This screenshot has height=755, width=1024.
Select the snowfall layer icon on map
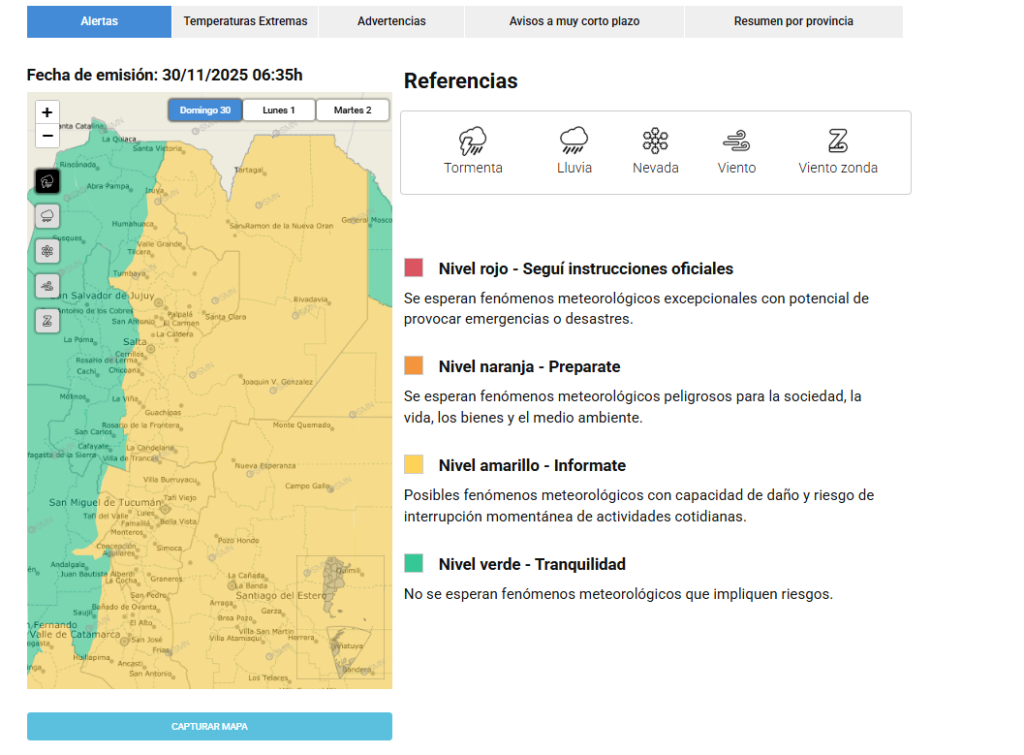[x=47, y=251]
